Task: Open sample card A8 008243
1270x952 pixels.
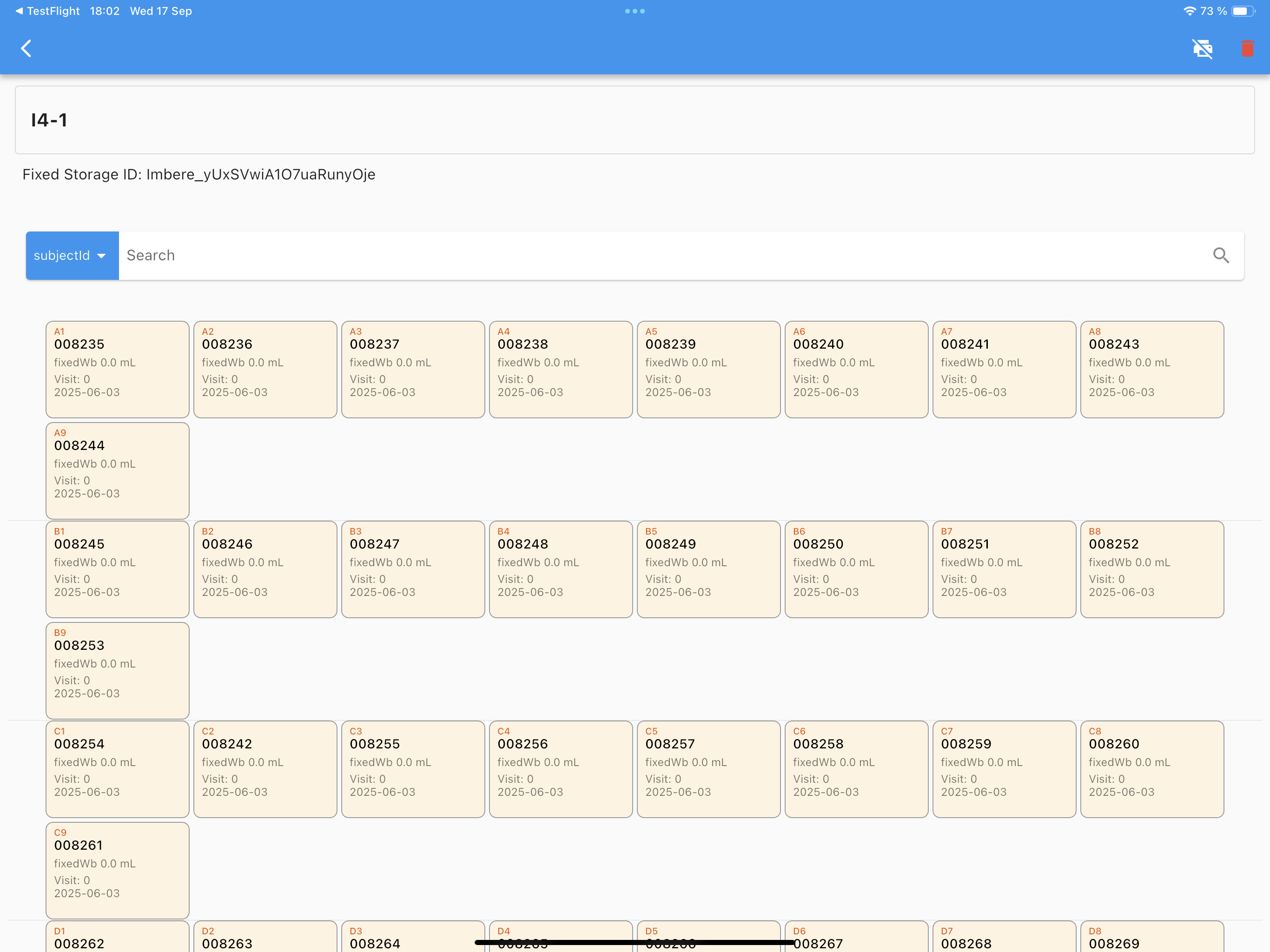Action: [x=1152, y=369]
